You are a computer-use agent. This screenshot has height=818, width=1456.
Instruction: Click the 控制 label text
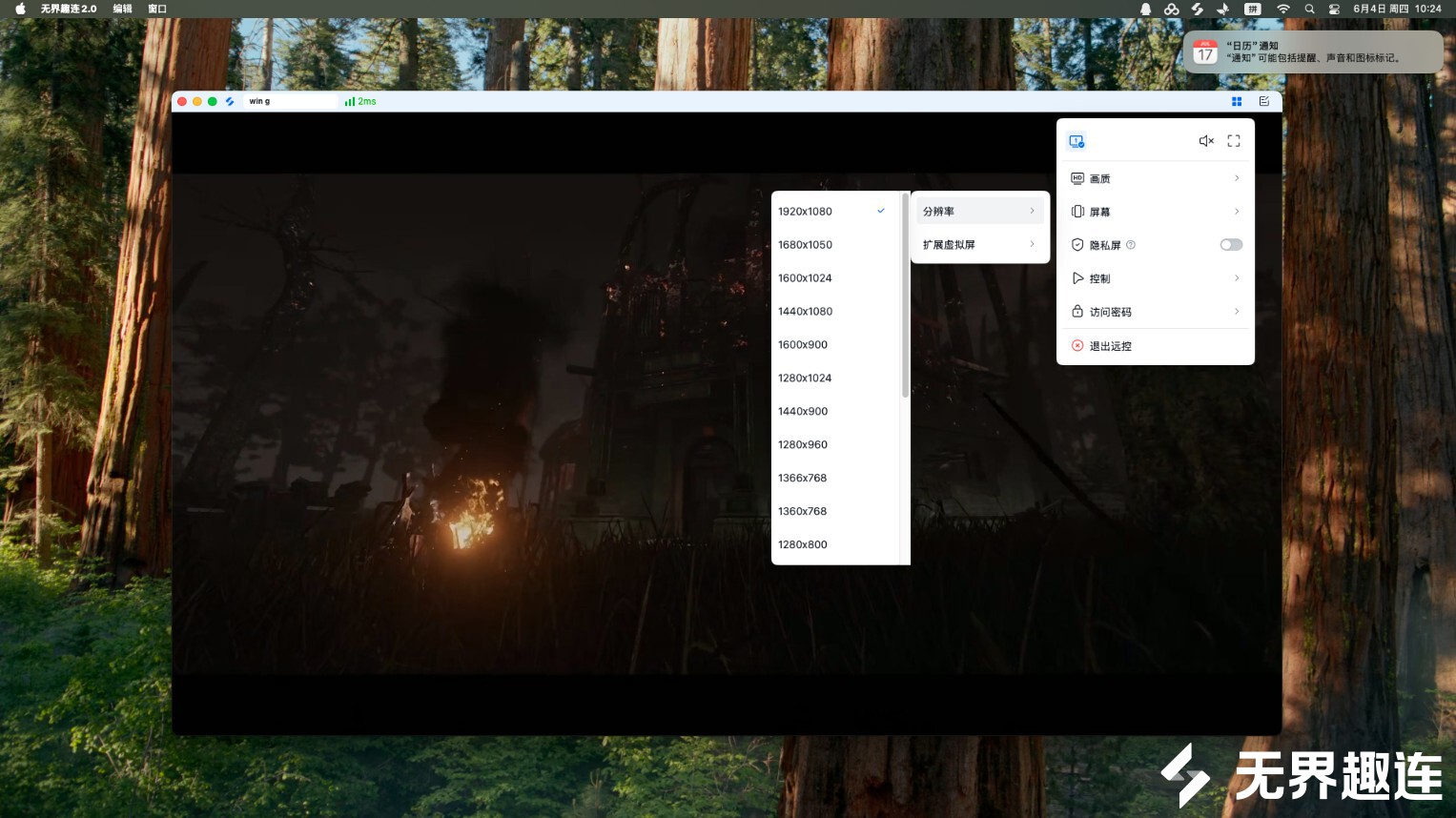click(1100, 279)
